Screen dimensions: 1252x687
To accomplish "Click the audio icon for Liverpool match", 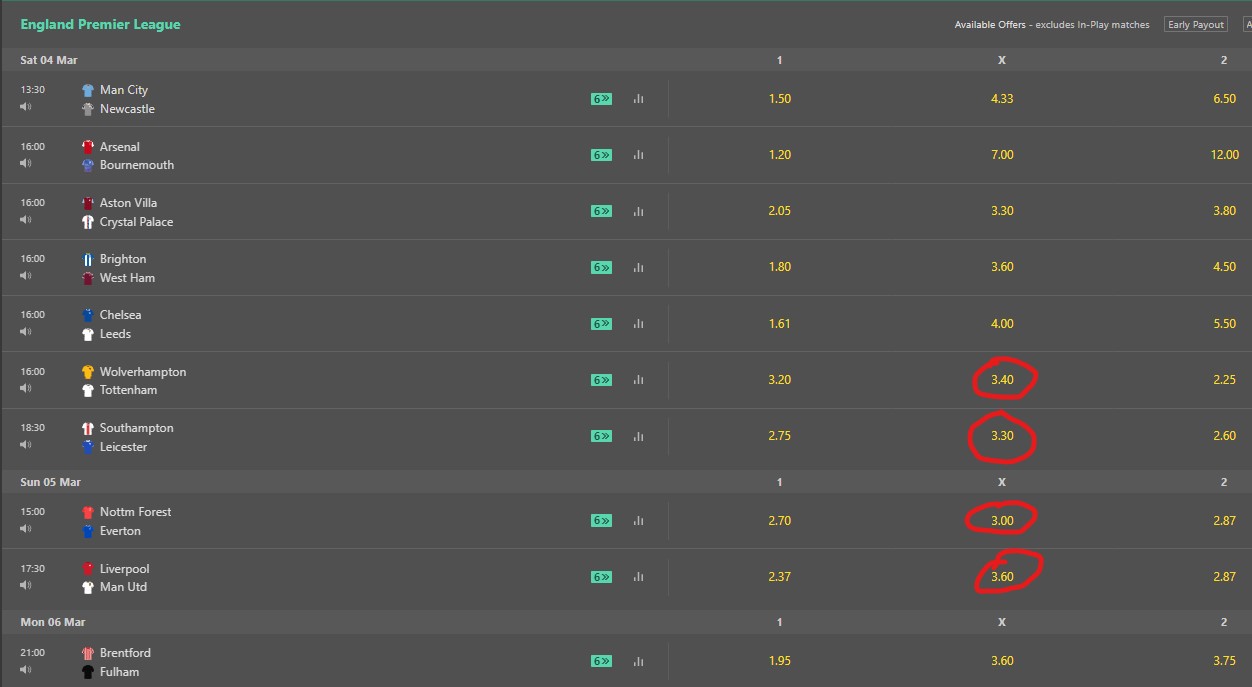I will pos(26,586).
